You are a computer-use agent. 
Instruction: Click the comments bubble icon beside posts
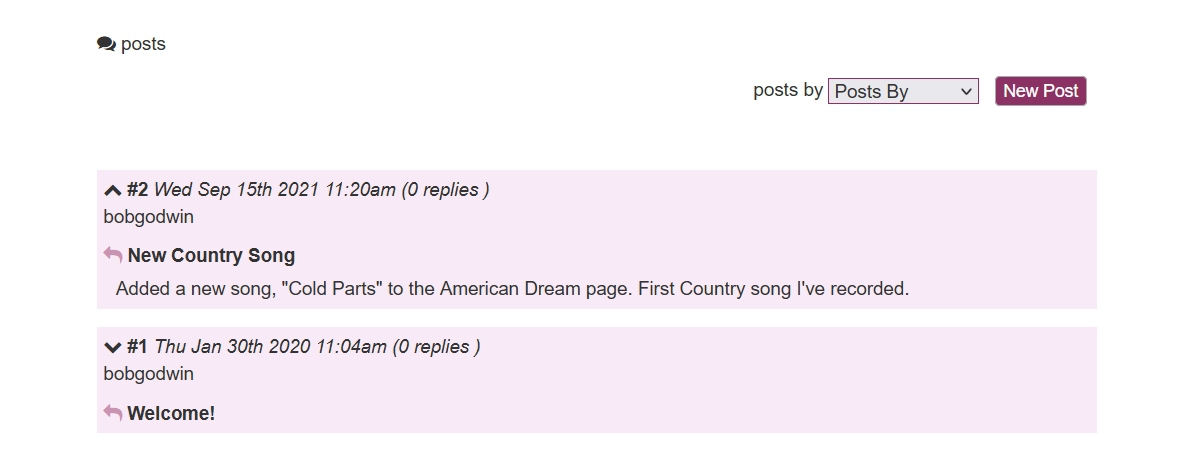tap(106, 44)
